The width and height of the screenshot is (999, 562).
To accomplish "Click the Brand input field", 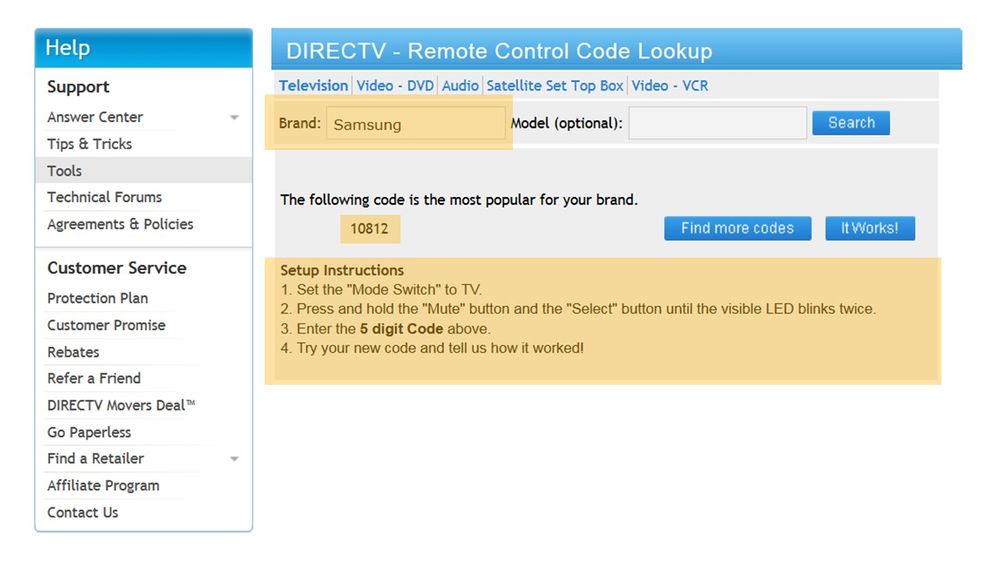I will (x=415, y=124).
